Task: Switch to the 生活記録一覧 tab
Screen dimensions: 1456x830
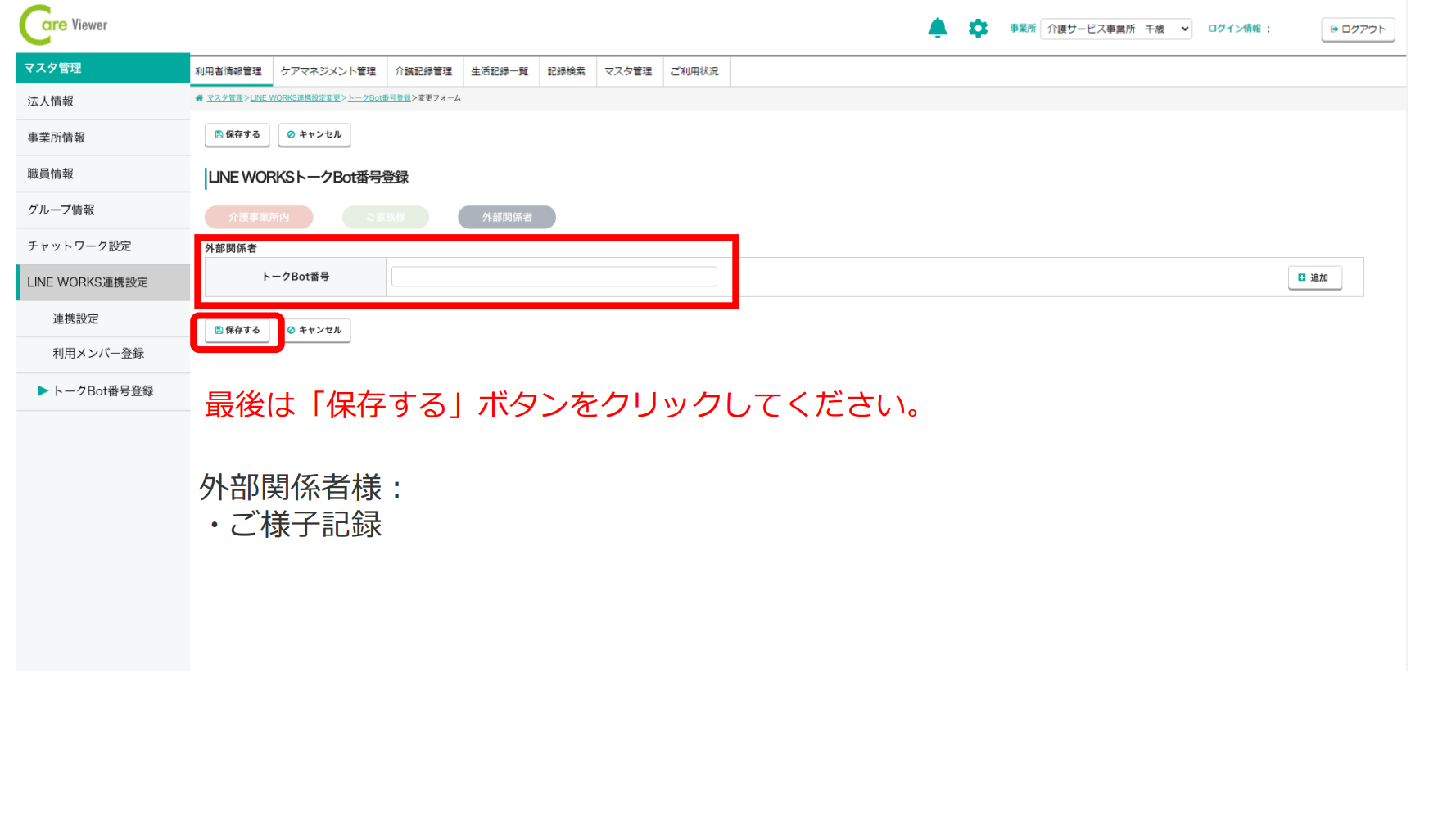Action: 500,72
